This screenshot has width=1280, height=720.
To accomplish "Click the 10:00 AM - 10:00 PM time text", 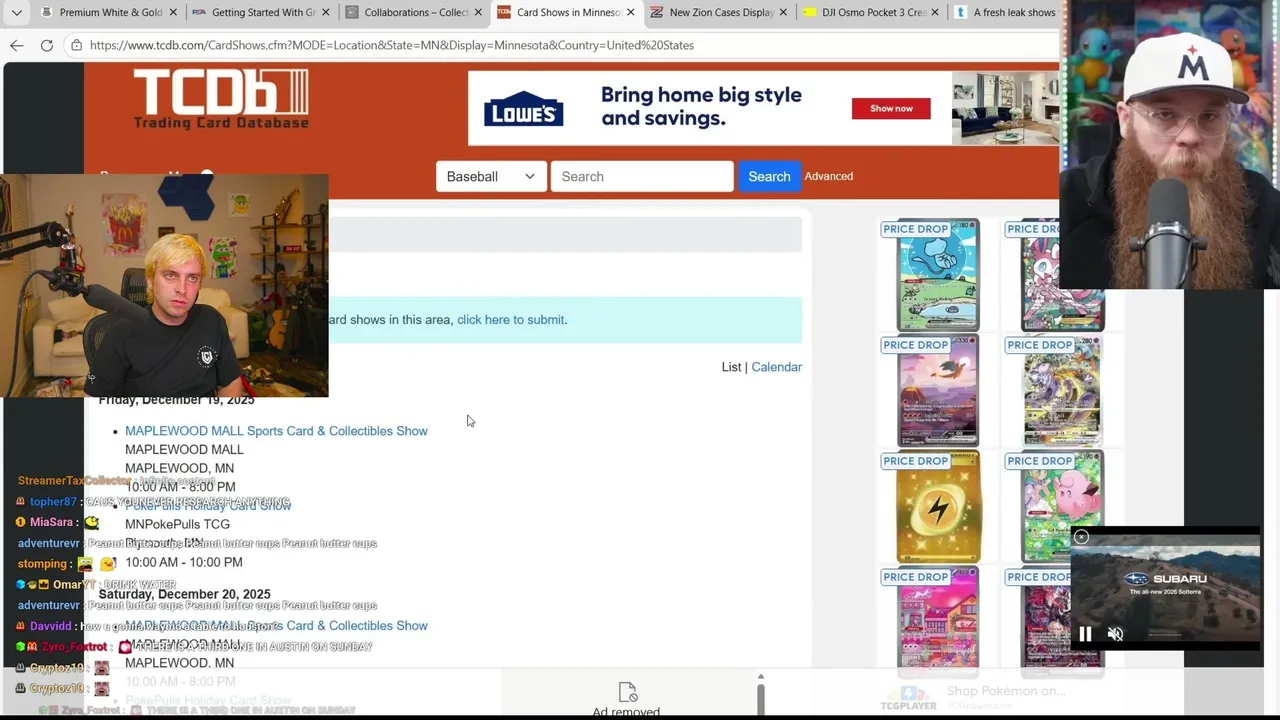I will pyautogui.click(x=184, y=562).
